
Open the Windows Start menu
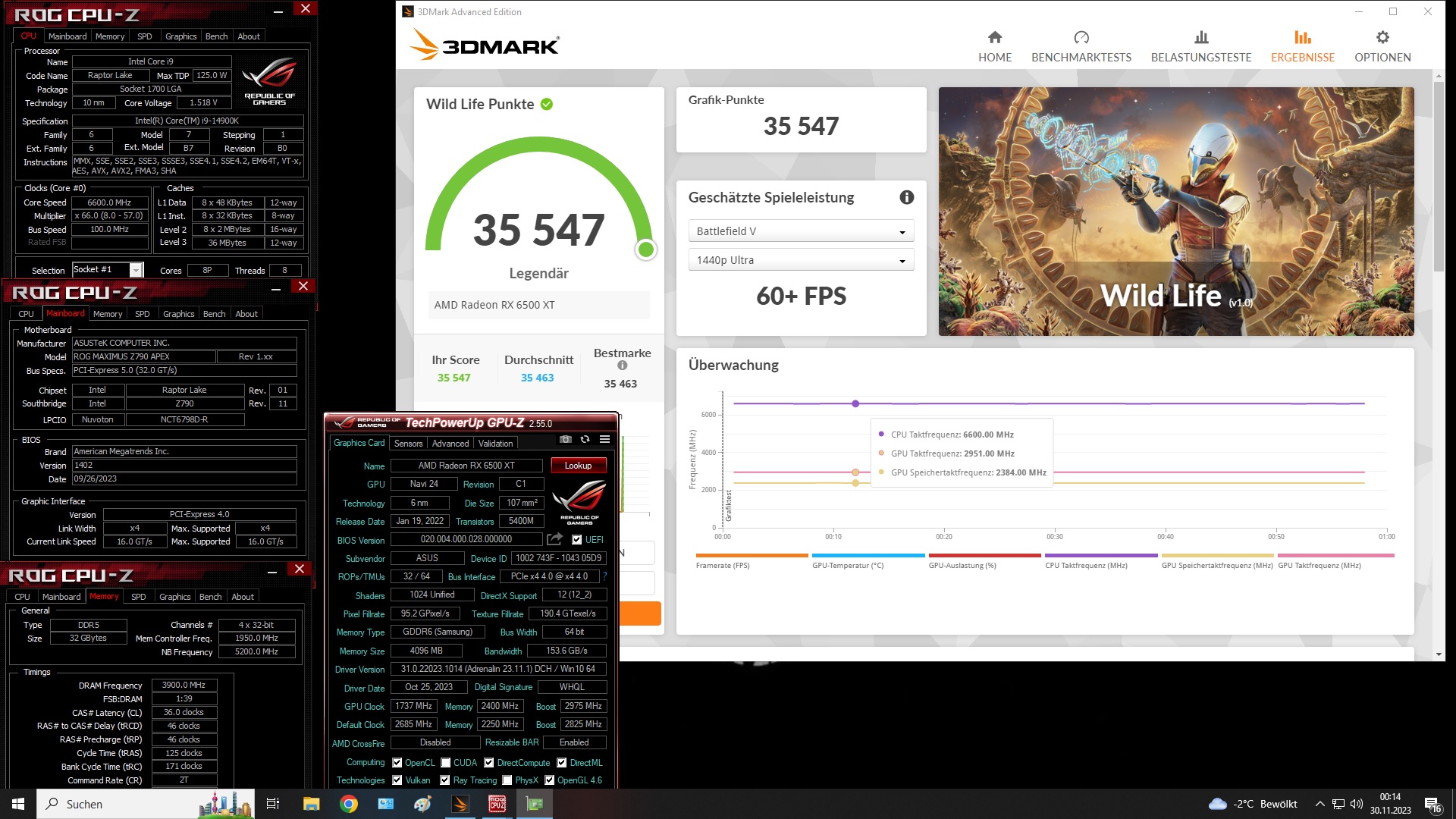(x=18, y=804)
